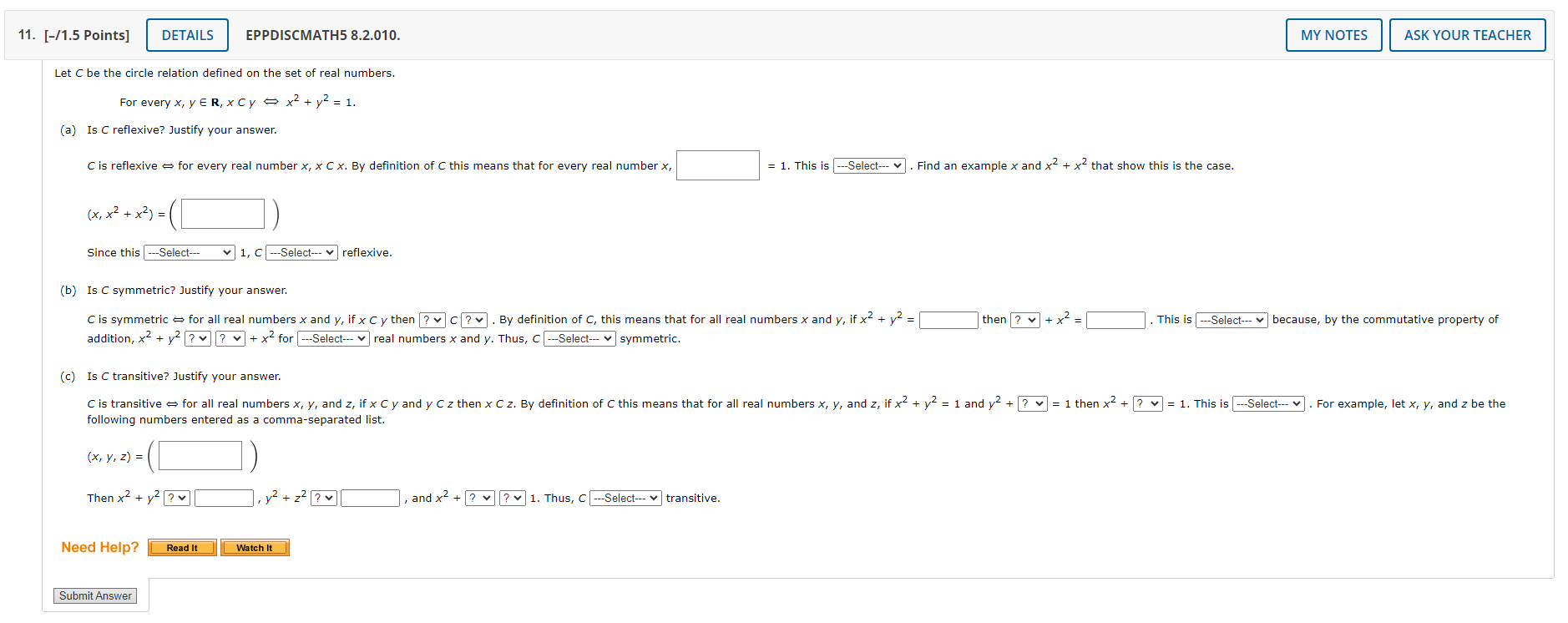Viewport: 1568px width, 623px height.
Task: Open the Select dropdown after 'This is' in part (a)
Action: point(869,165)
